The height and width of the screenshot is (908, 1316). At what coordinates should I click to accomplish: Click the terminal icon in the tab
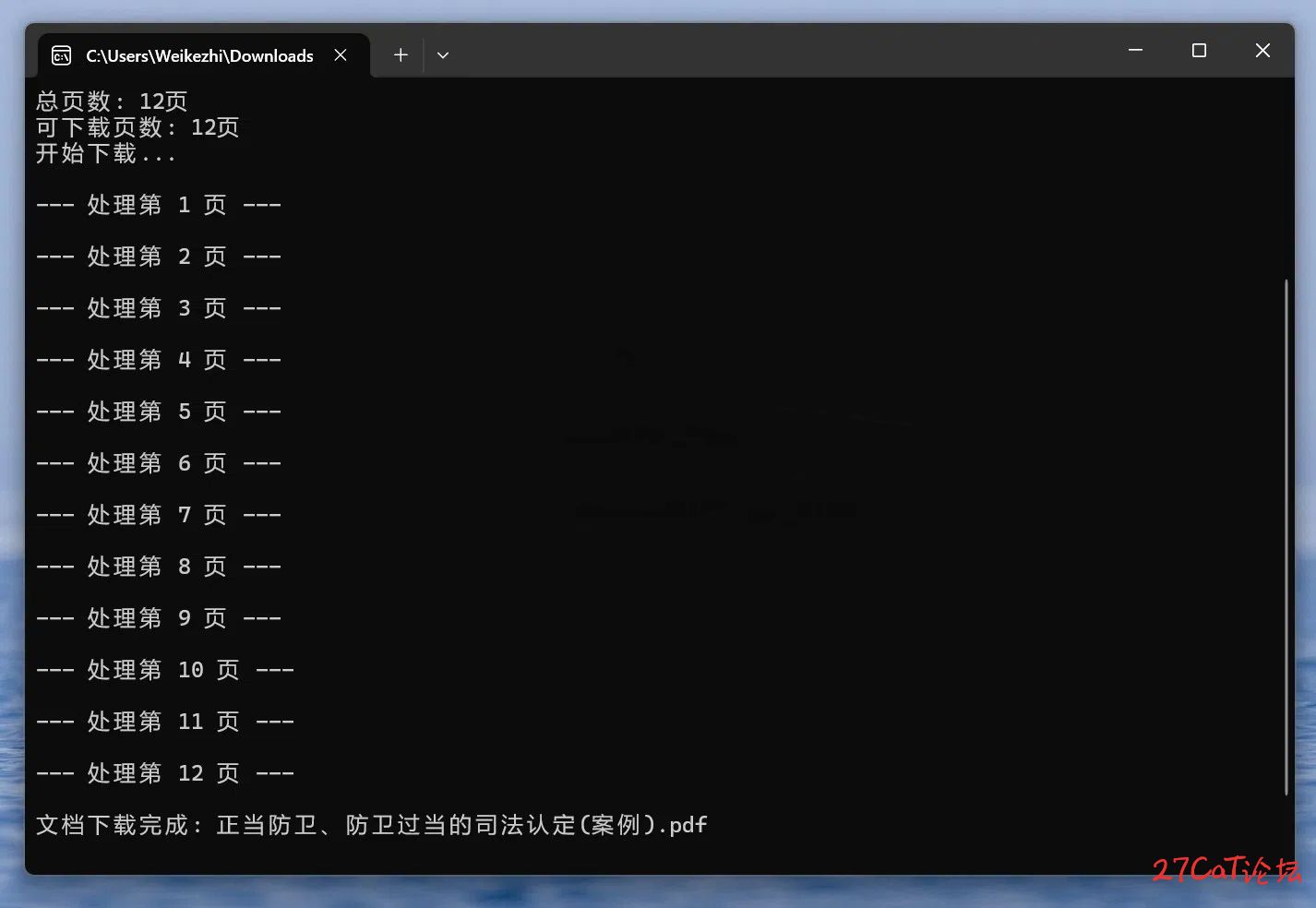(61, 55)
